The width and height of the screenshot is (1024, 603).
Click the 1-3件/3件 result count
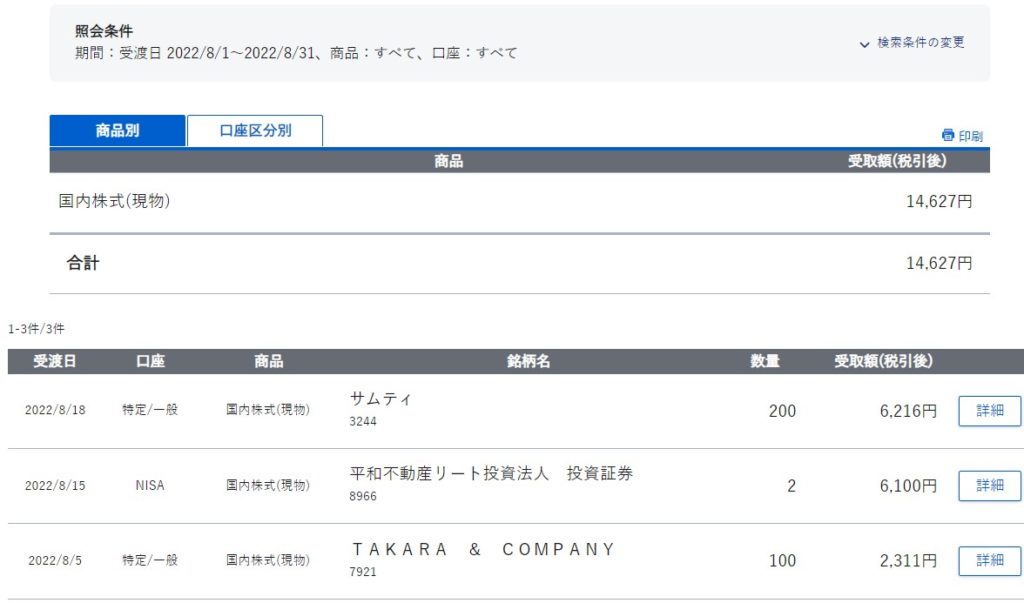point(36,328)
